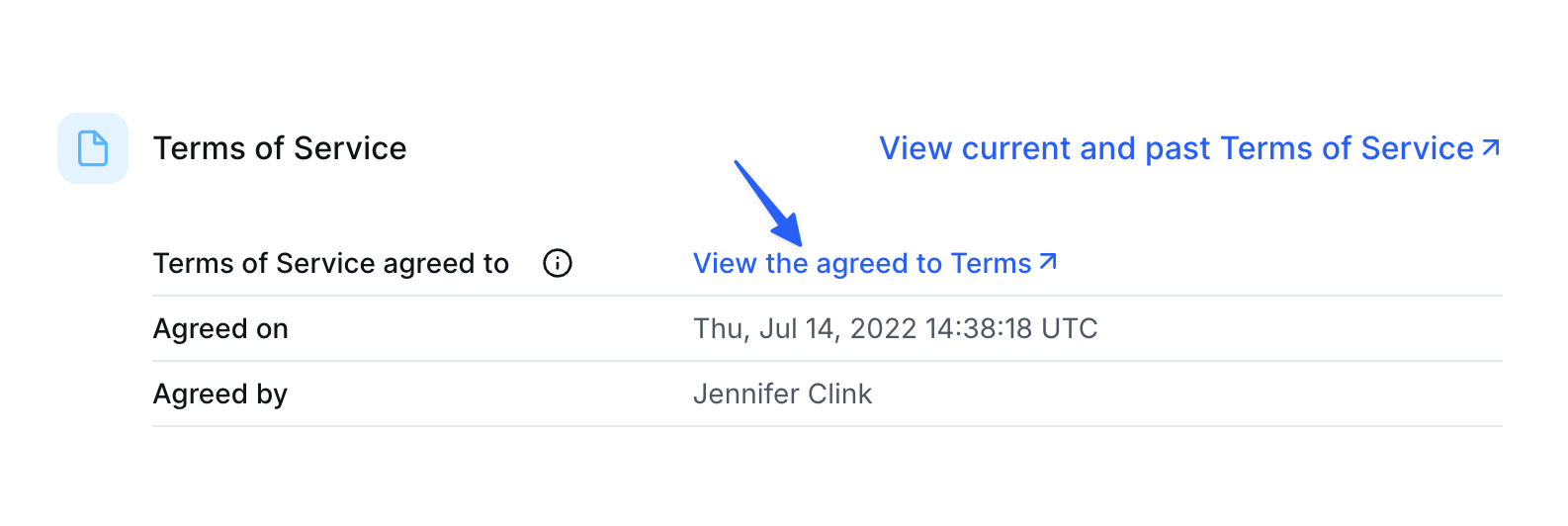This screenshot has height=526, width=1568.
Task: Click external arrow after agreed to Terms link
Action: pyautogui.click(x=1048, y=262)
